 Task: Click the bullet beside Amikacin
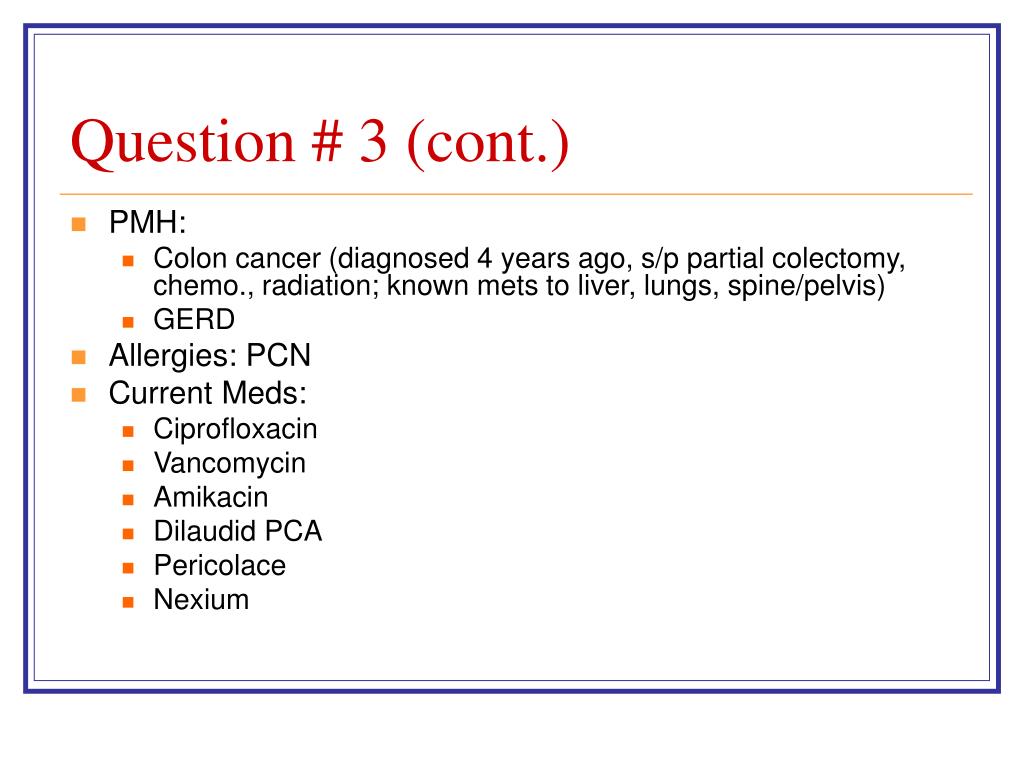coord(128,500)
